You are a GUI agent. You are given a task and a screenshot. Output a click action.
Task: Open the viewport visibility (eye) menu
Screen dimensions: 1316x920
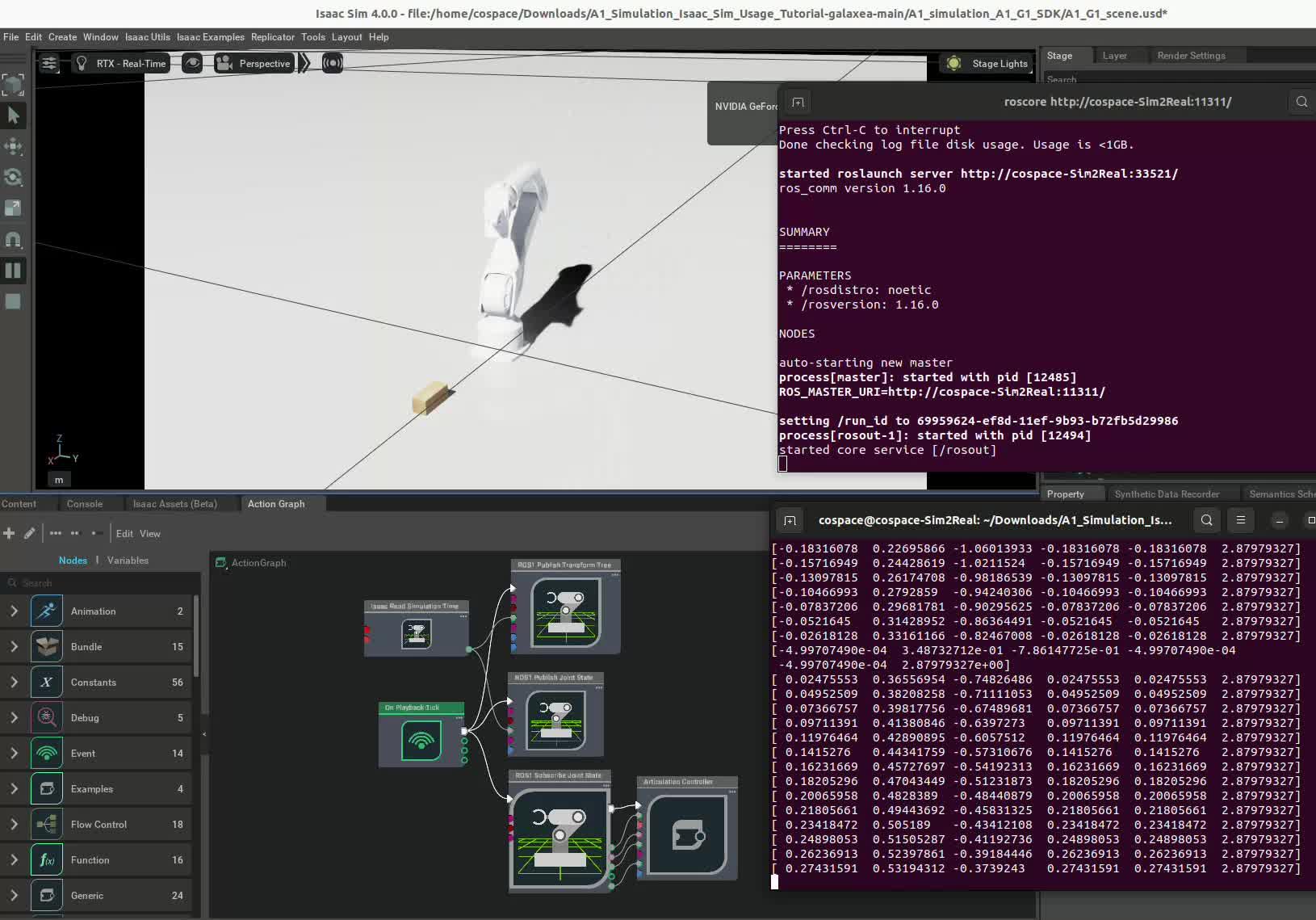(192, 63)
